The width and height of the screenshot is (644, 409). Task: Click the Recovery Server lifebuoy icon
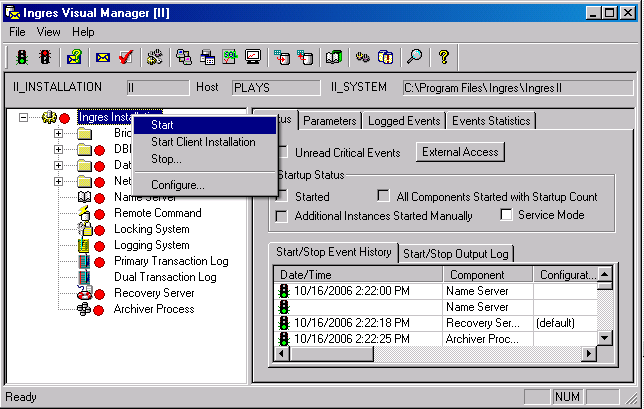pyautogui.click(x=85, y=293)
